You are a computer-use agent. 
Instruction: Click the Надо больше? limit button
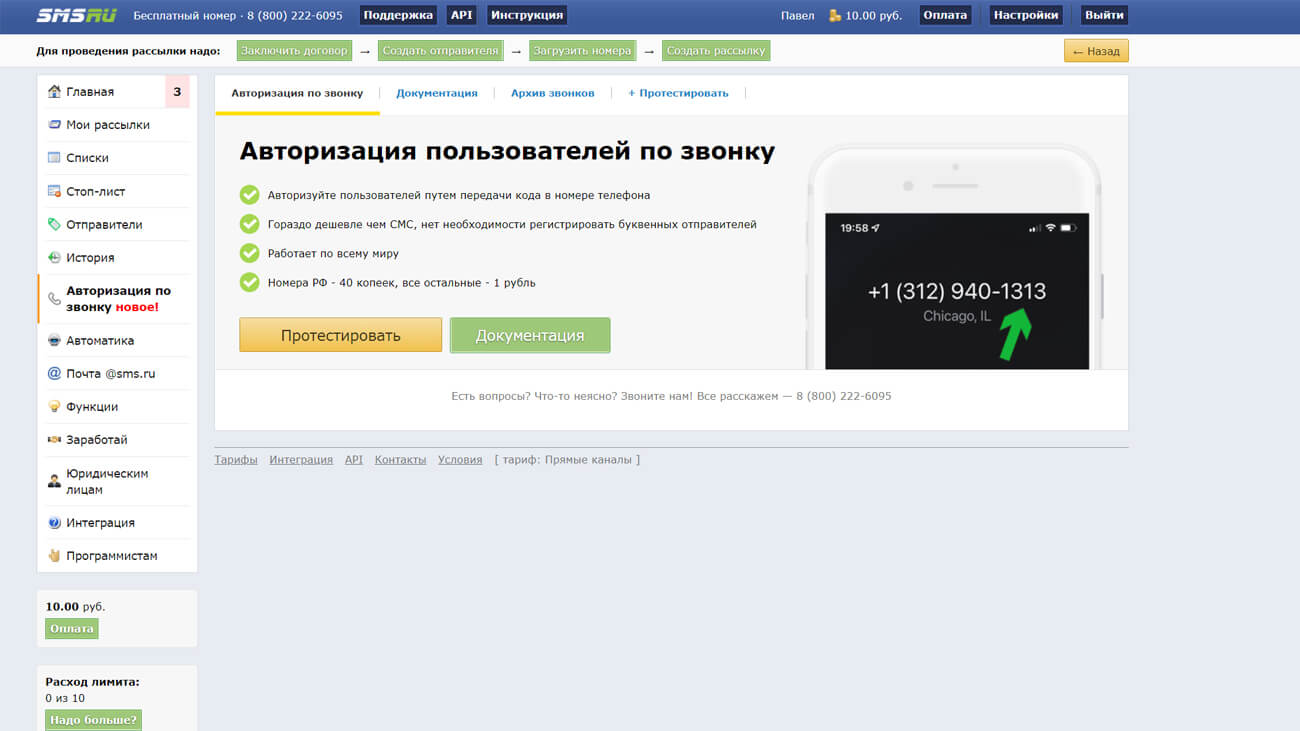[x=93, y=720]
